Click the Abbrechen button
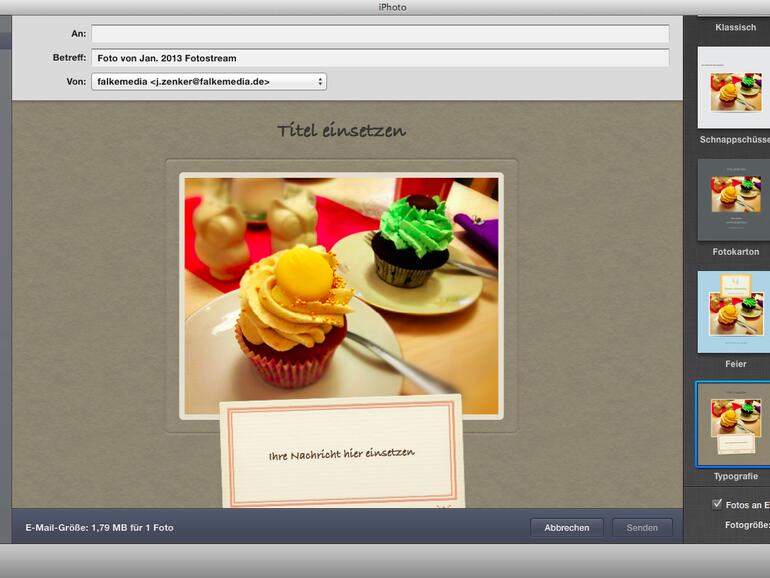 click(567, 528)
